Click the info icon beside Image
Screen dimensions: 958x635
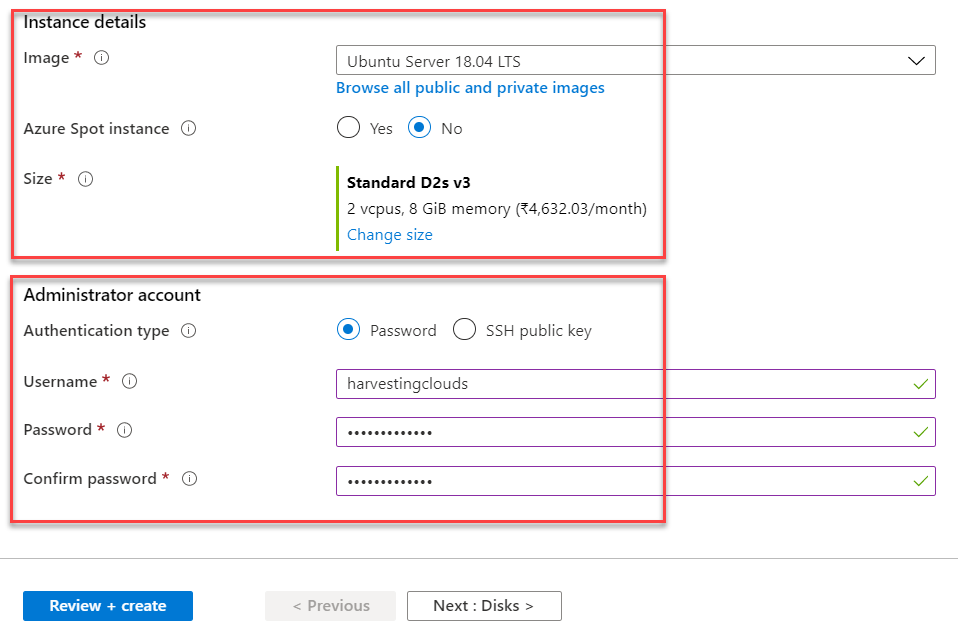coord(101,57)
